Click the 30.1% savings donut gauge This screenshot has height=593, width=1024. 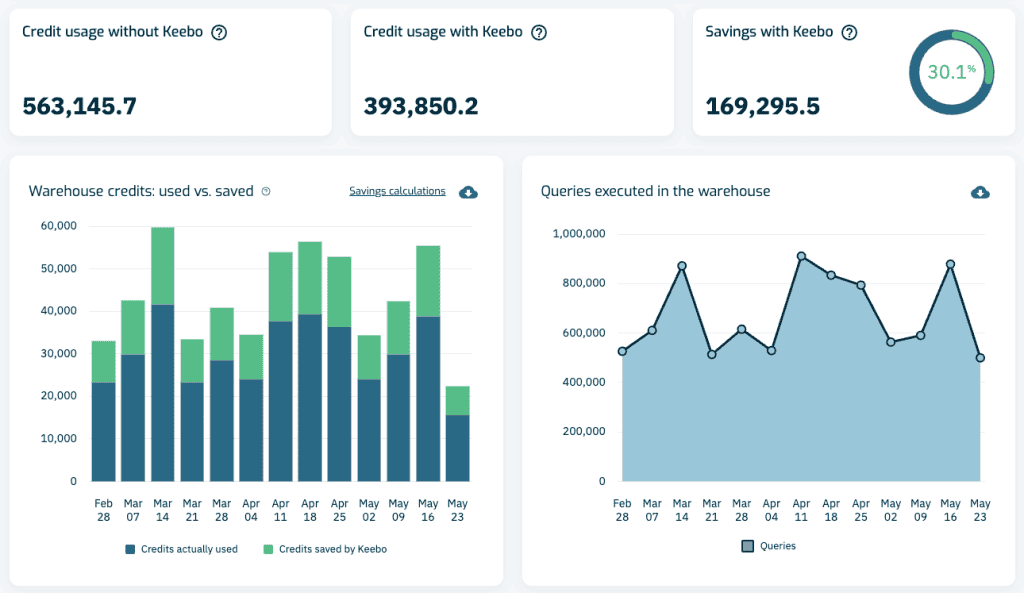(x=952, y=72)
